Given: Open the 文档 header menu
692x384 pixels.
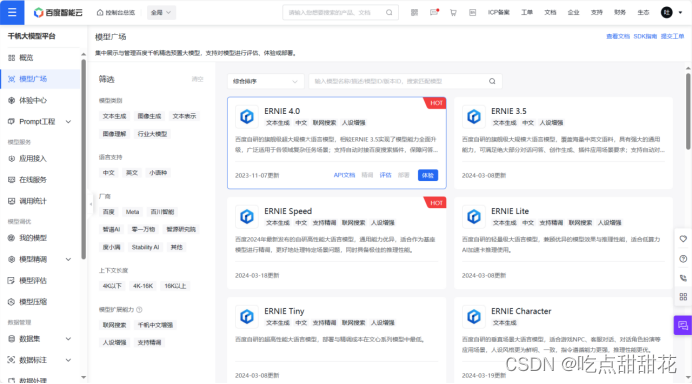Looking at the screenshot, I should click(x=550, y=12).
